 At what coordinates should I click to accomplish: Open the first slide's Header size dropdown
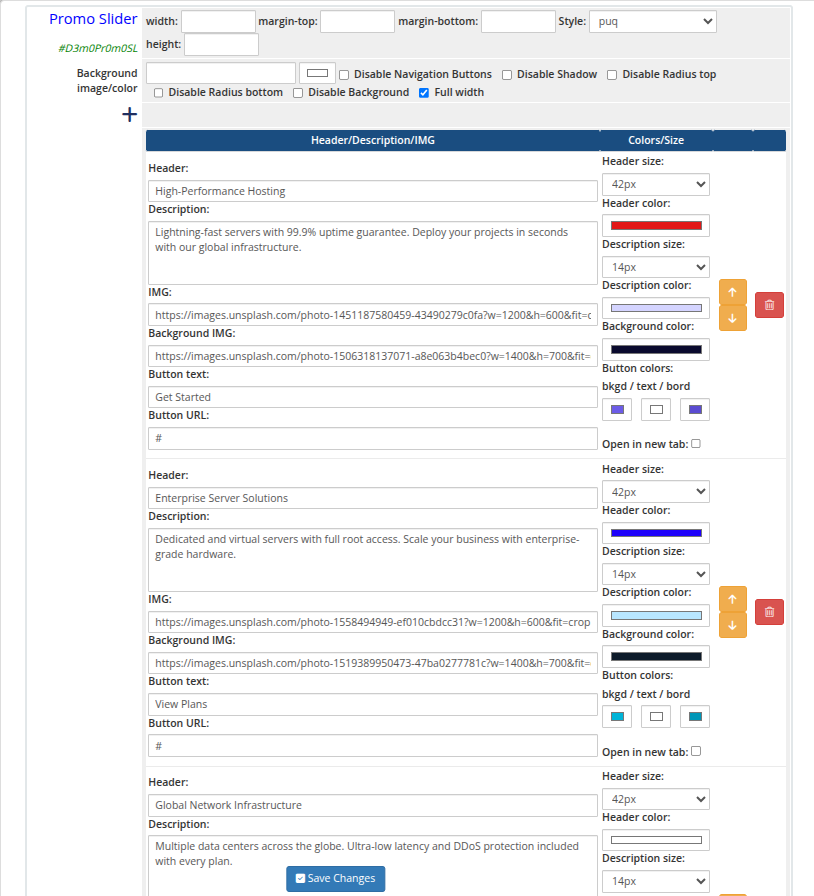pos(655,184)
